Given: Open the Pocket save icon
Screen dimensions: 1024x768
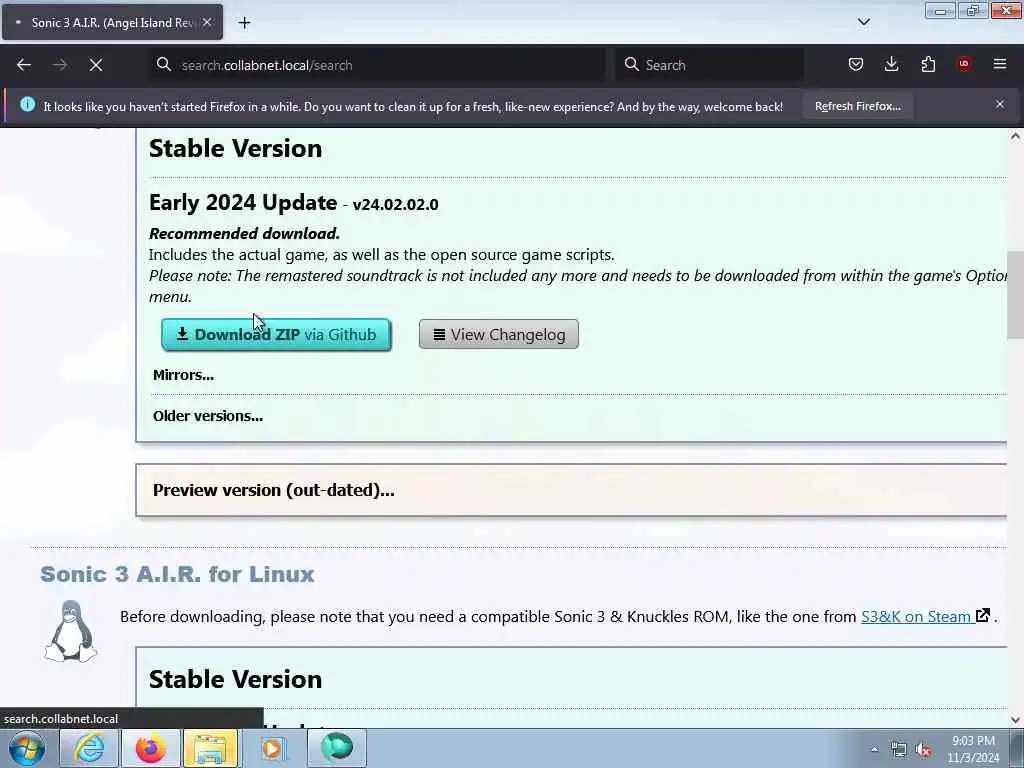Looking at the screenshot, I should click(856, 64).
